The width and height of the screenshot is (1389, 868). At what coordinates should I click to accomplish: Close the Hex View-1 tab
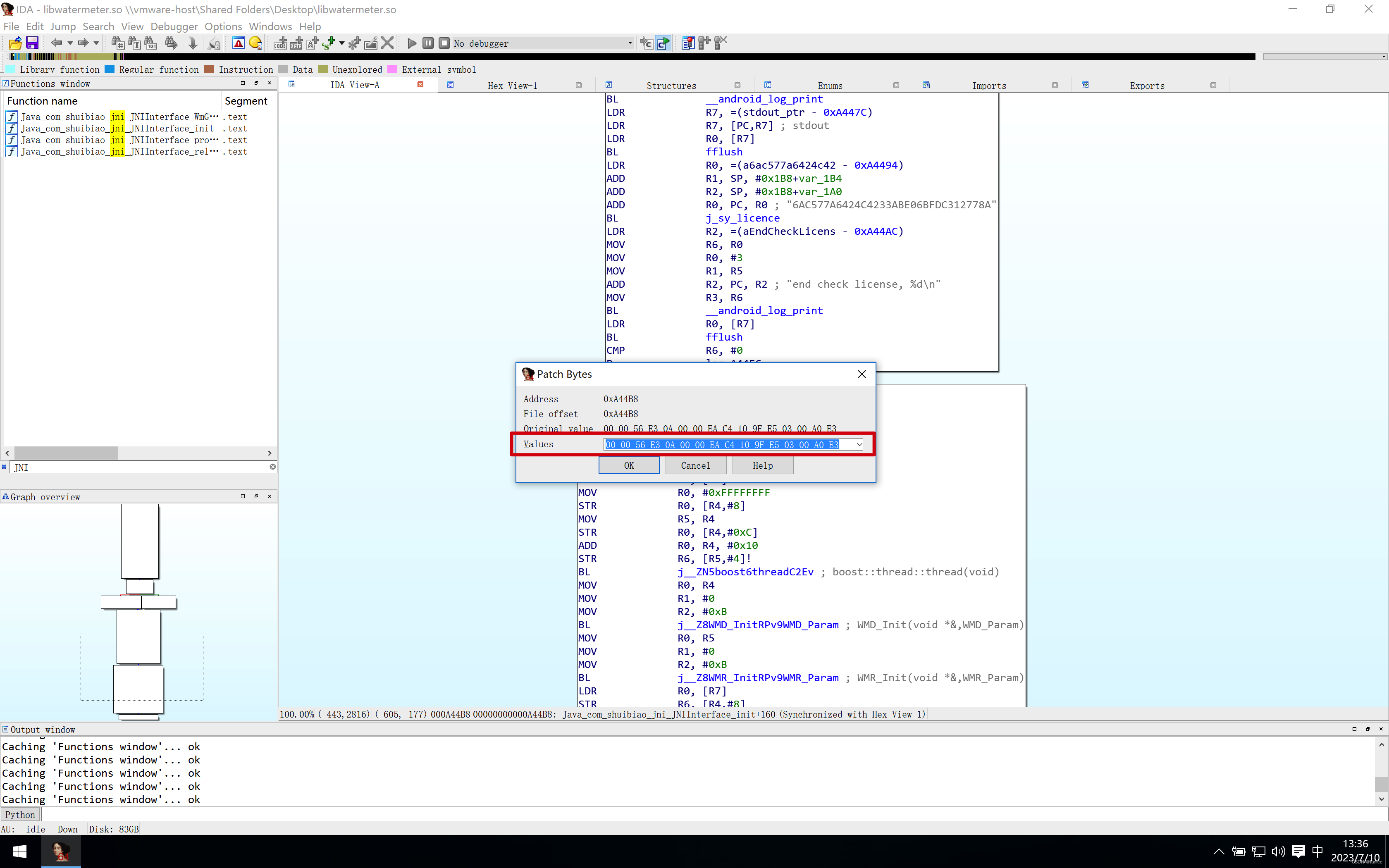(579, 85)
